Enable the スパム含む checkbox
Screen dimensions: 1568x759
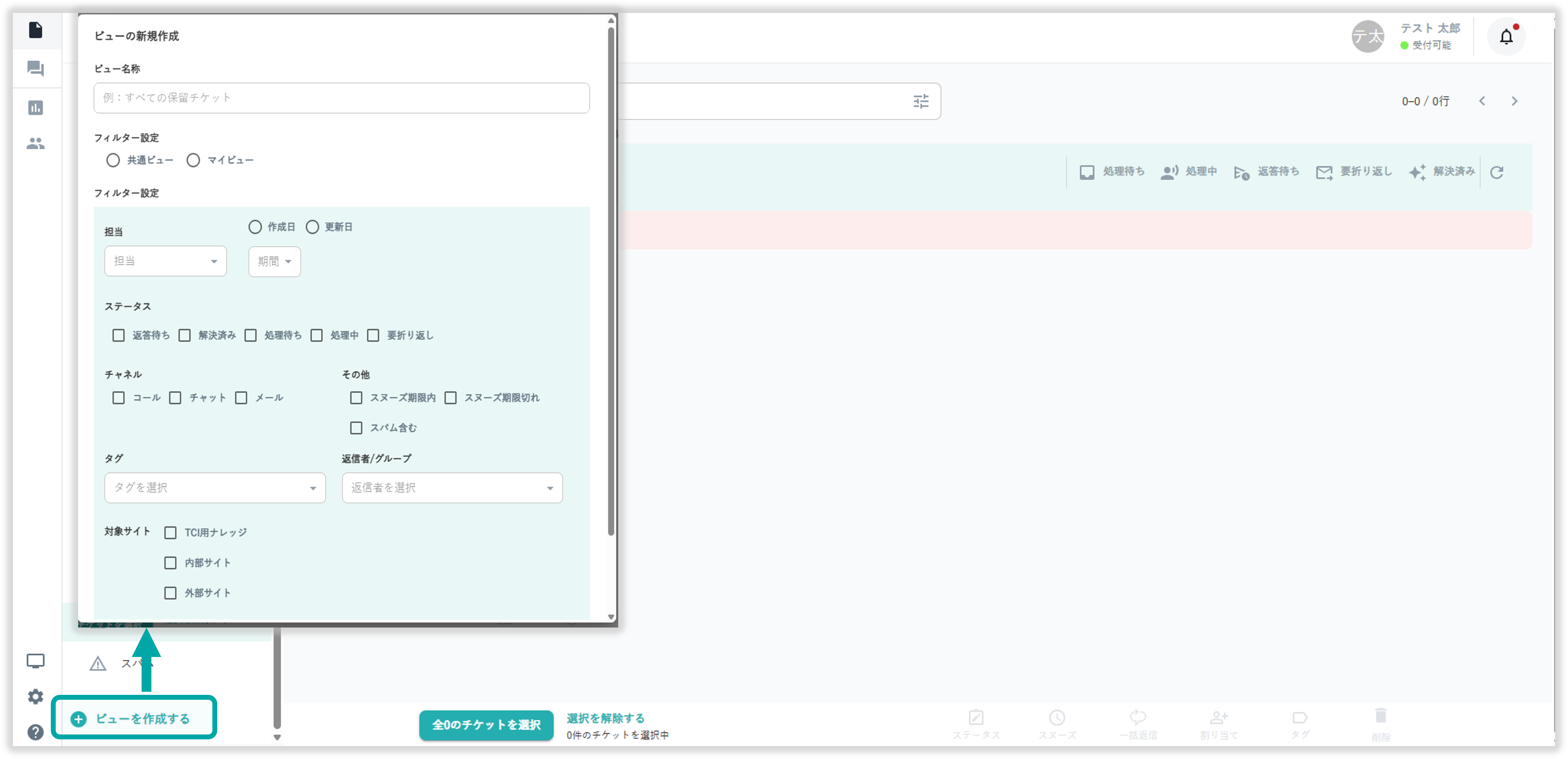click(356, 428)
